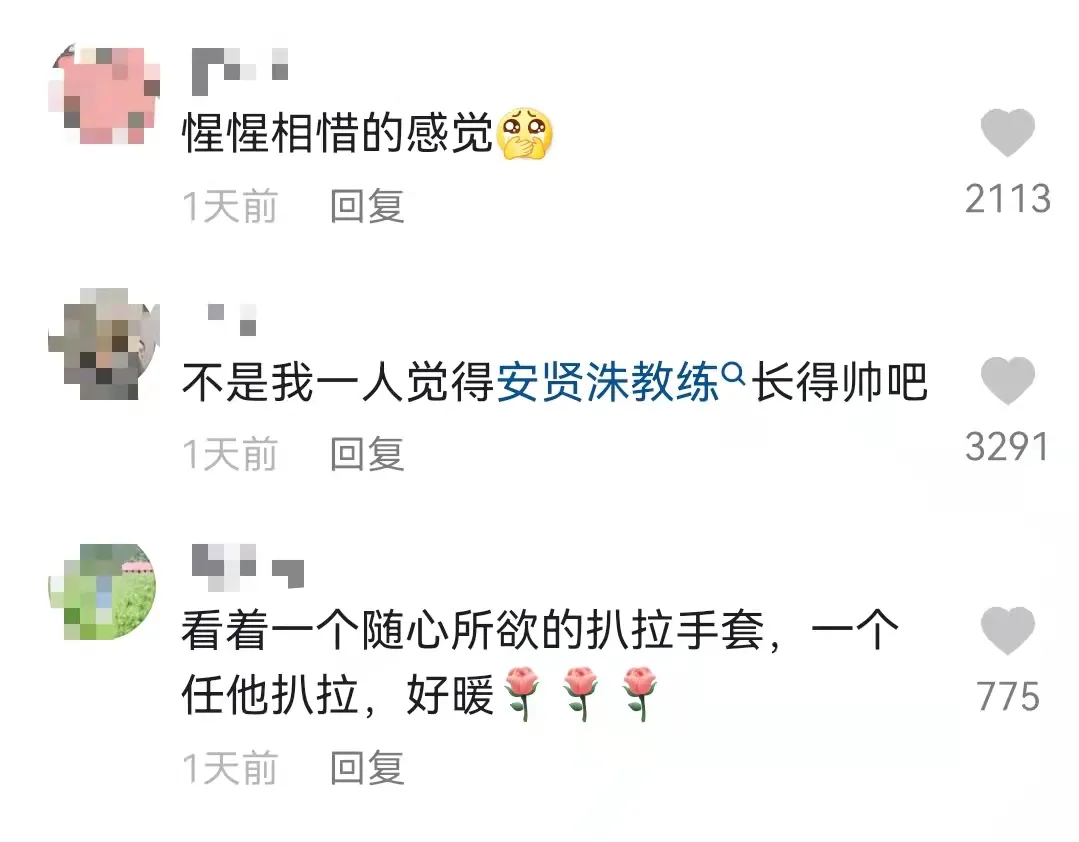
Task: Tap the teary-eyed emoji in first comment
Action: click(524, 133)
